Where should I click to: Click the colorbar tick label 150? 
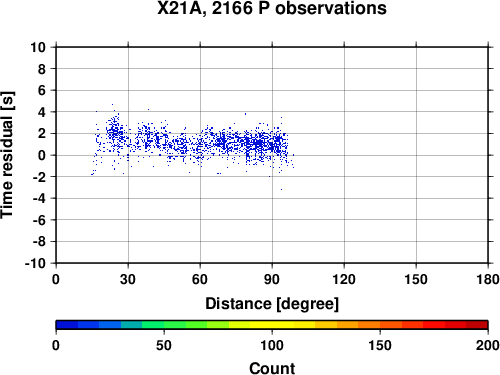tap(380, 345)
